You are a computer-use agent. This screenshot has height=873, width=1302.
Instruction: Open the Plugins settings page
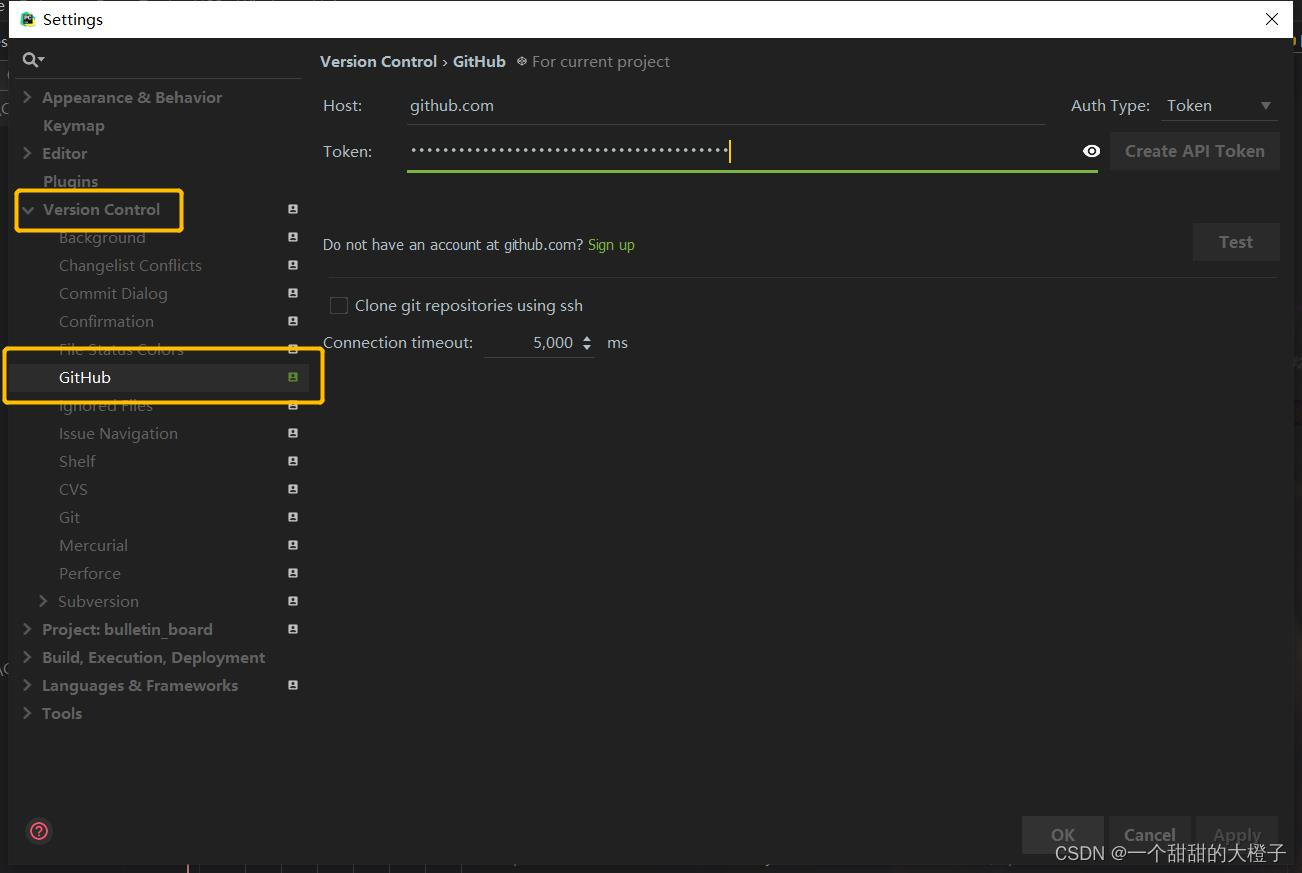[70, 181]
